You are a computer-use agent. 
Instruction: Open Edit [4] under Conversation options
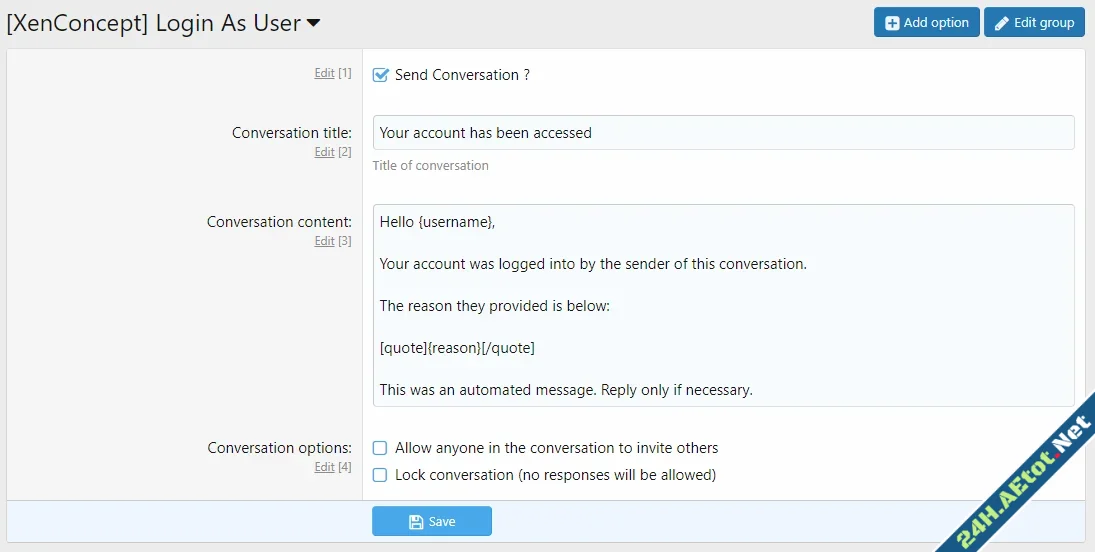pos(324,467)
